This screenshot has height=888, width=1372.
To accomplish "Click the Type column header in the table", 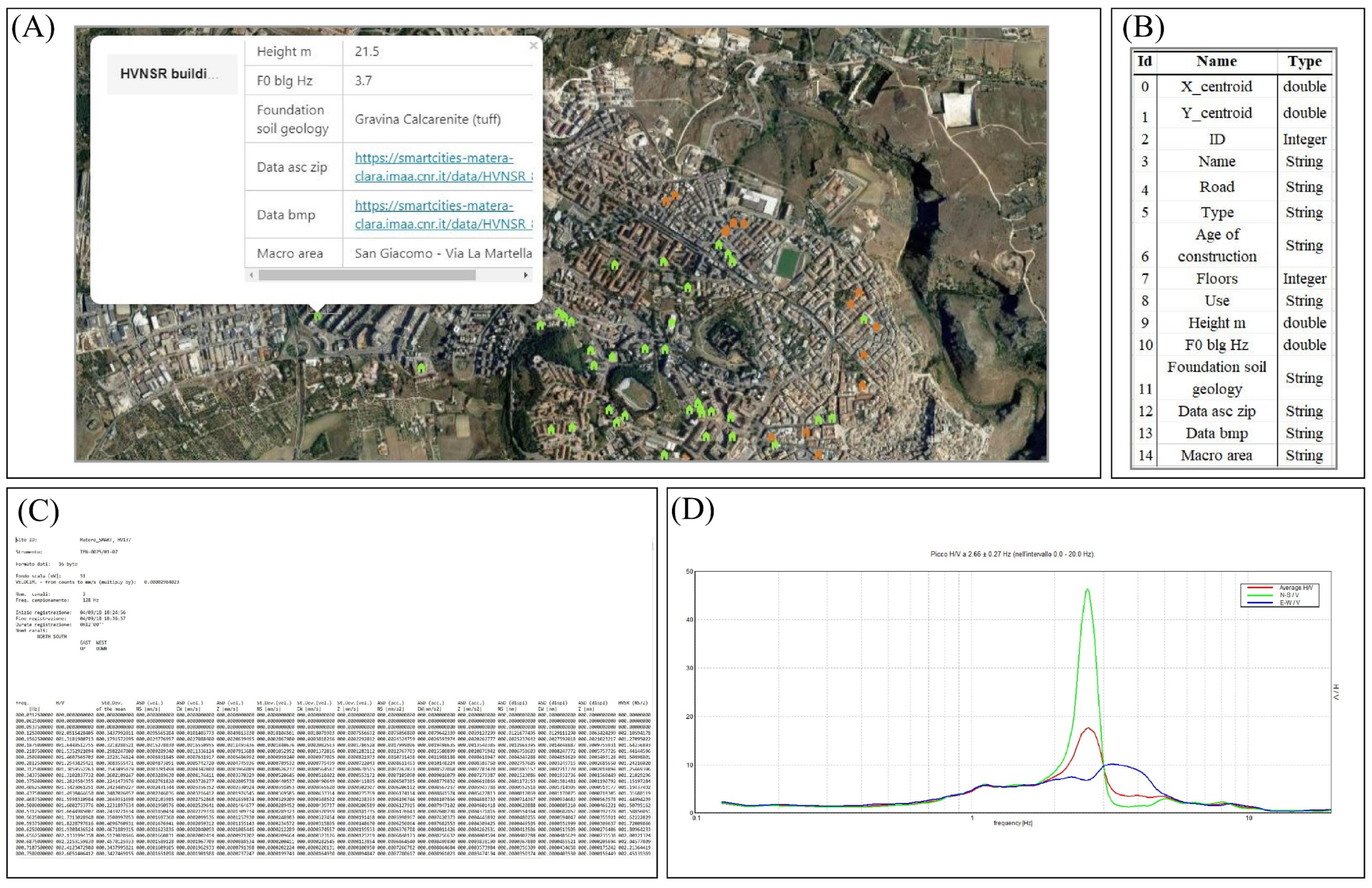I will pyautogui.click(x=1304, y=62).
